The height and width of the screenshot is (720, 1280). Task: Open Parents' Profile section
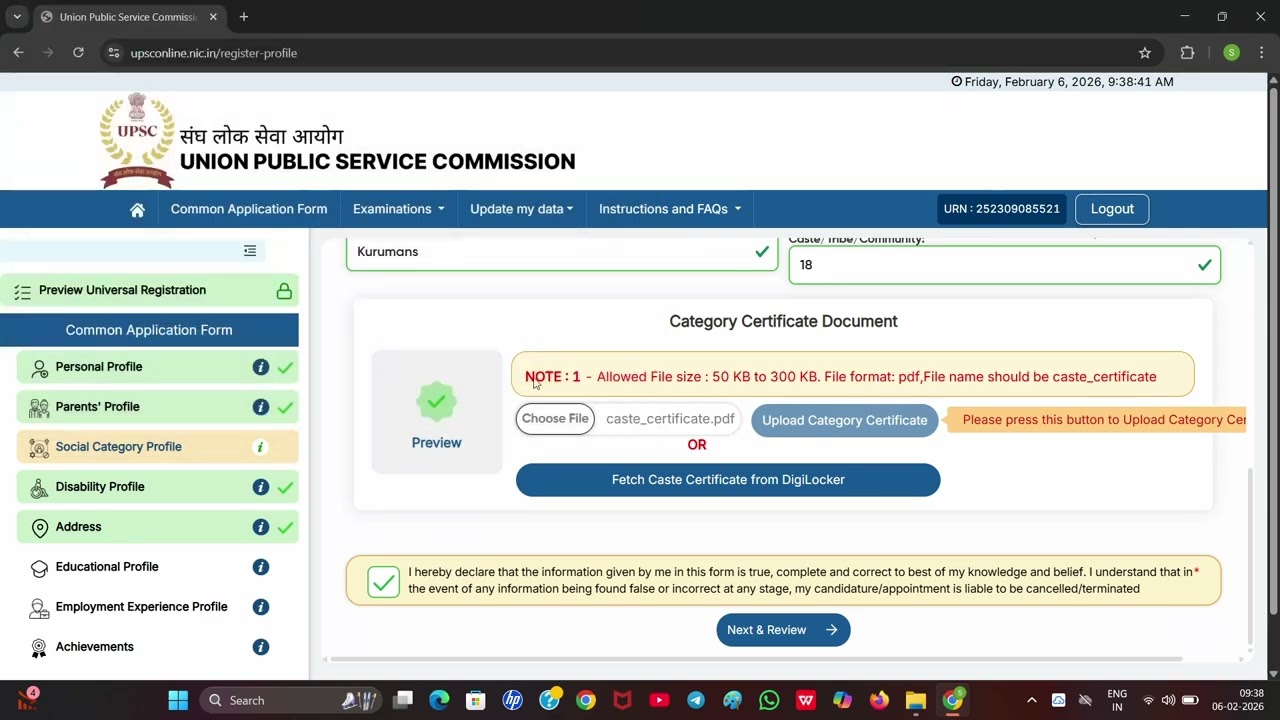(157, 407)
